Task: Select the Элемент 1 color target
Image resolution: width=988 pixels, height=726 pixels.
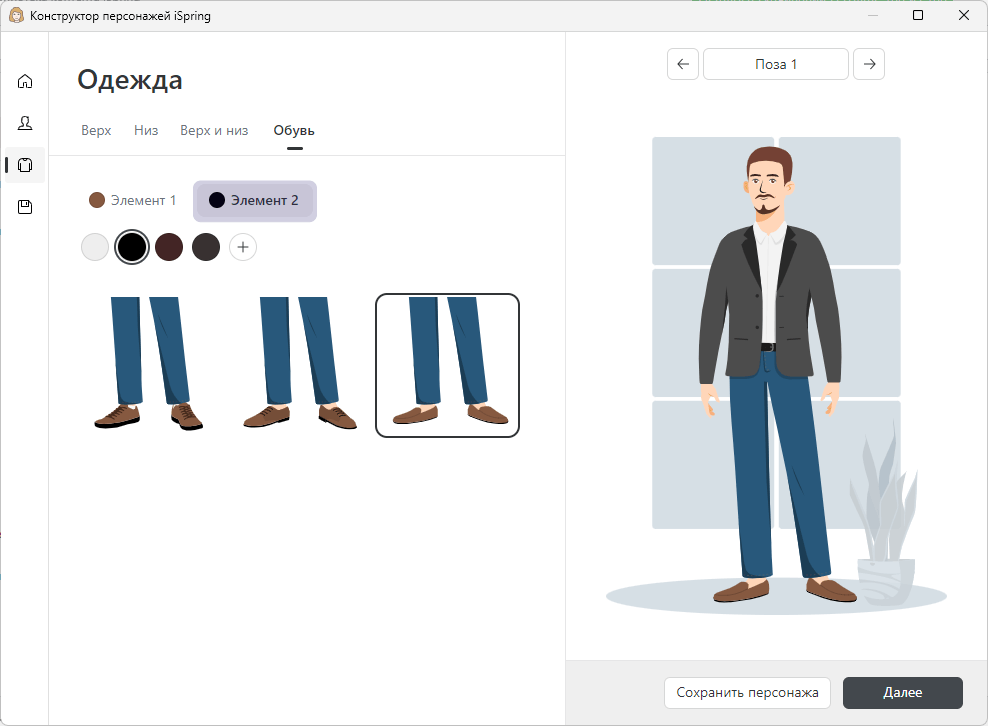Action: coord(134,200)
